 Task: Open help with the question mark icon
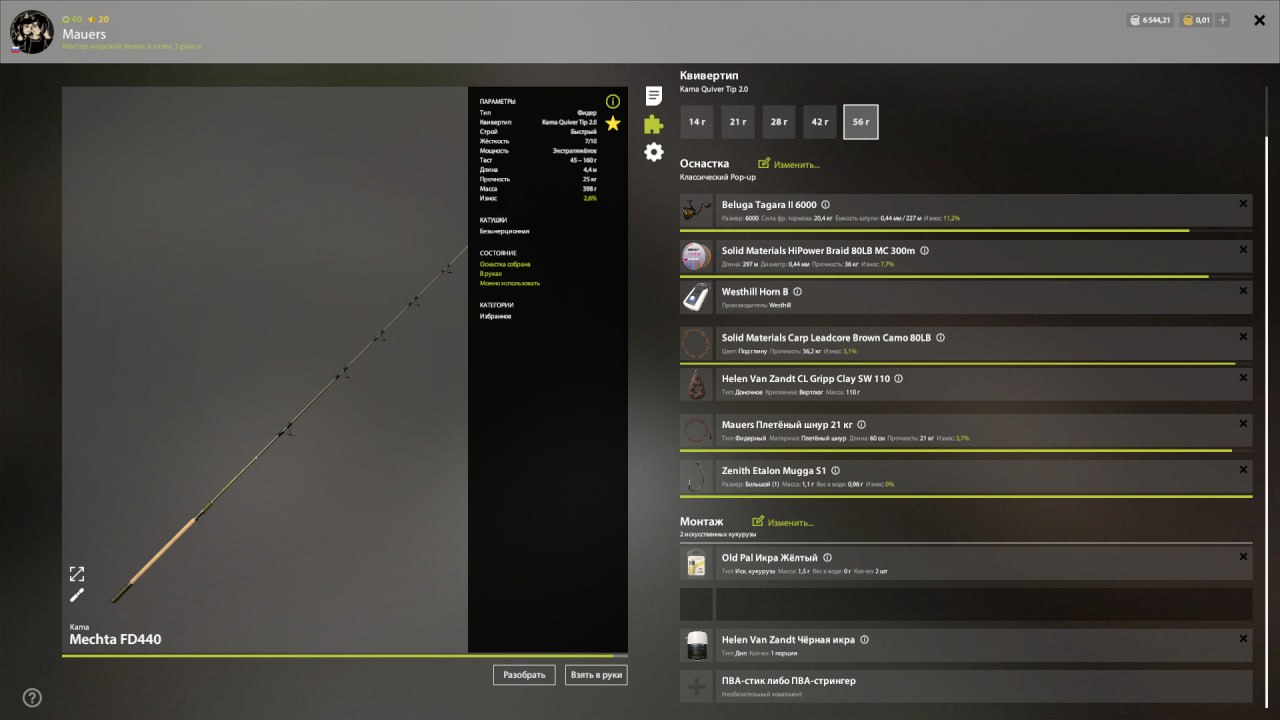[x=32, y=698]
